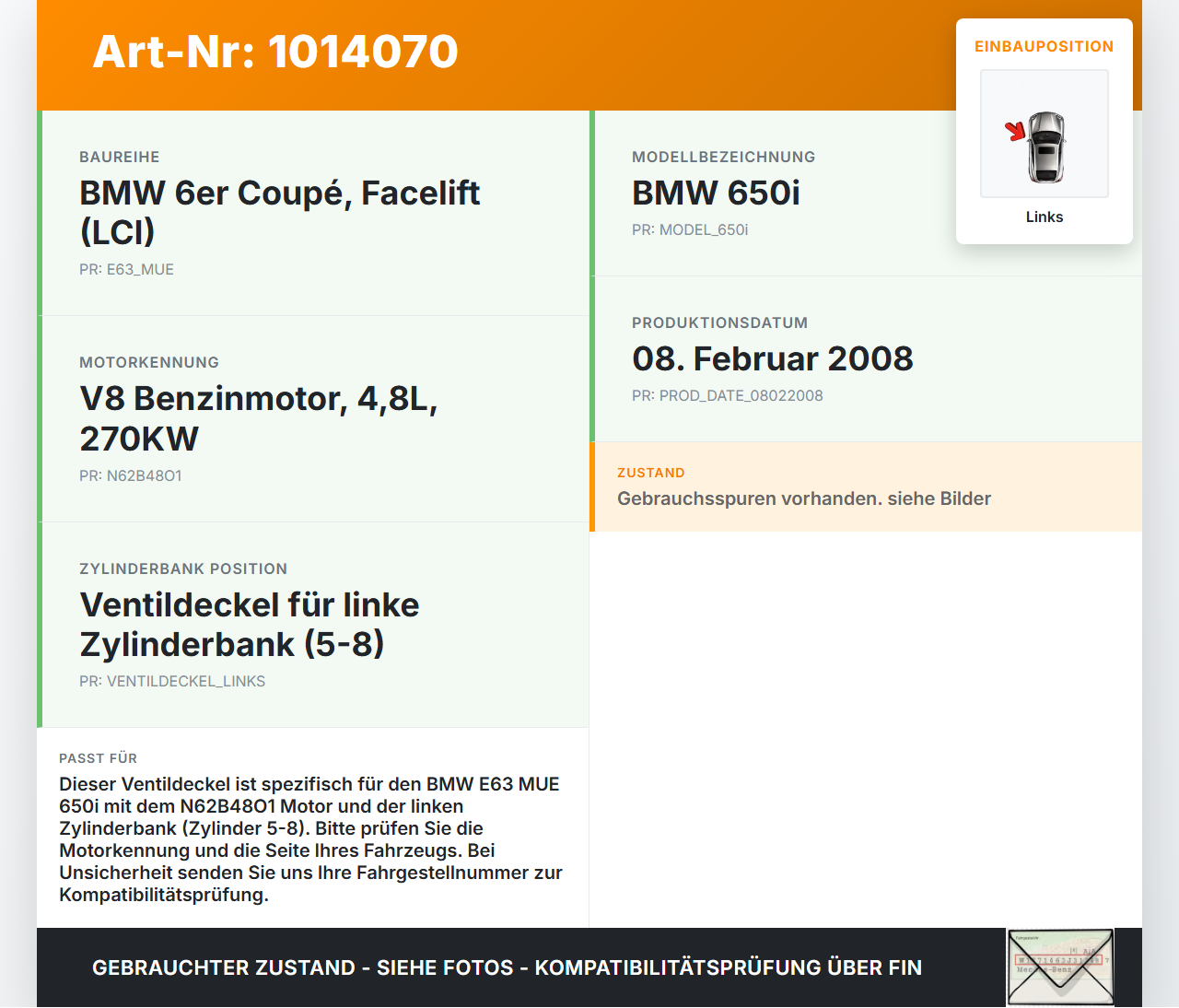Click the highlighted FIN number inside the envelope image

pyautogui.click(x=1057, y=959)
